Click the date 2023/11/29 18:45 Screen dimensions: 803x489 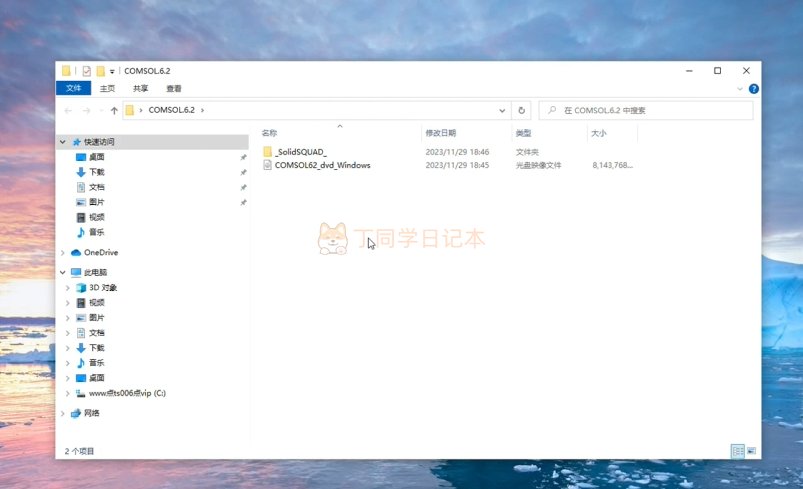(457, 165)
